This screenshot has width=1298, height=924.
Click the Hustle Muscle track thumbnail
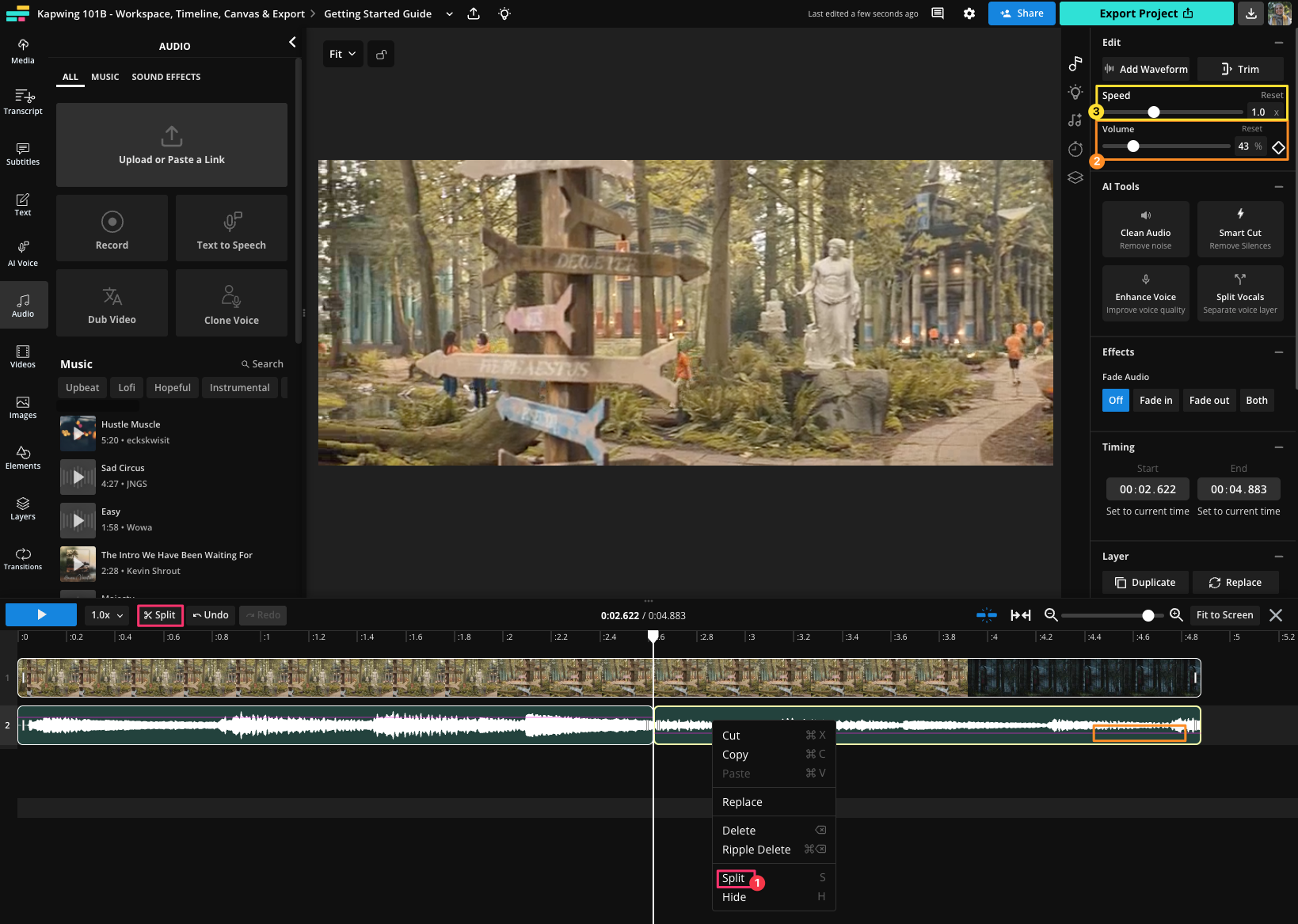77,433
